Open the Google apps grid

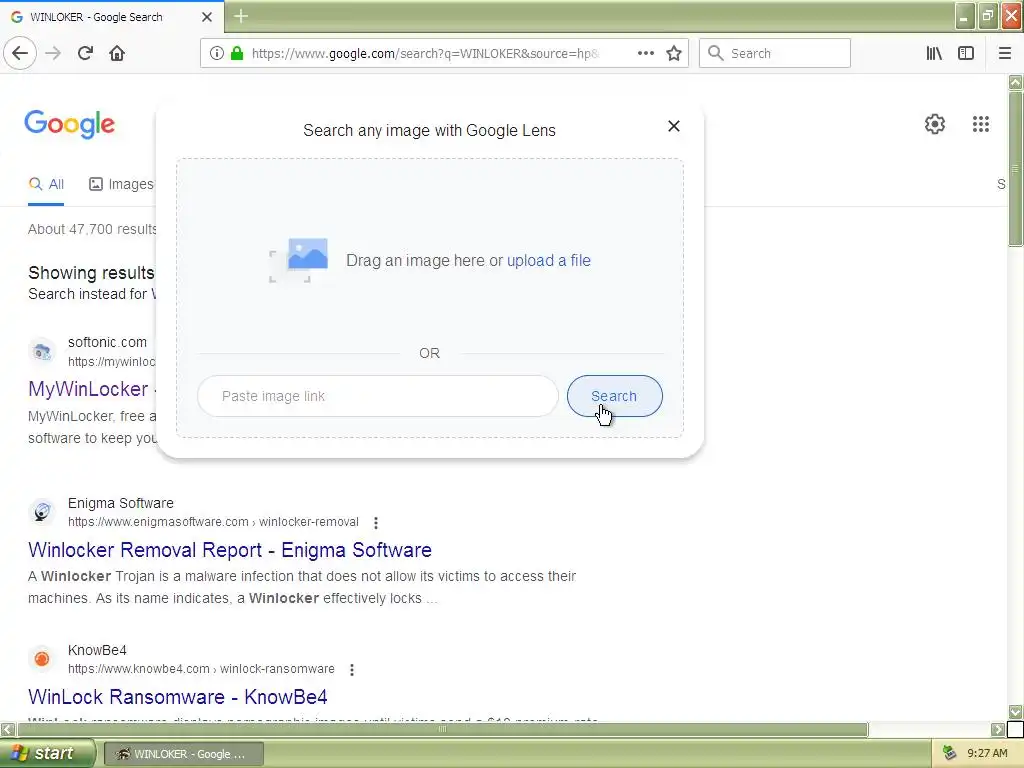pos(980,124)
